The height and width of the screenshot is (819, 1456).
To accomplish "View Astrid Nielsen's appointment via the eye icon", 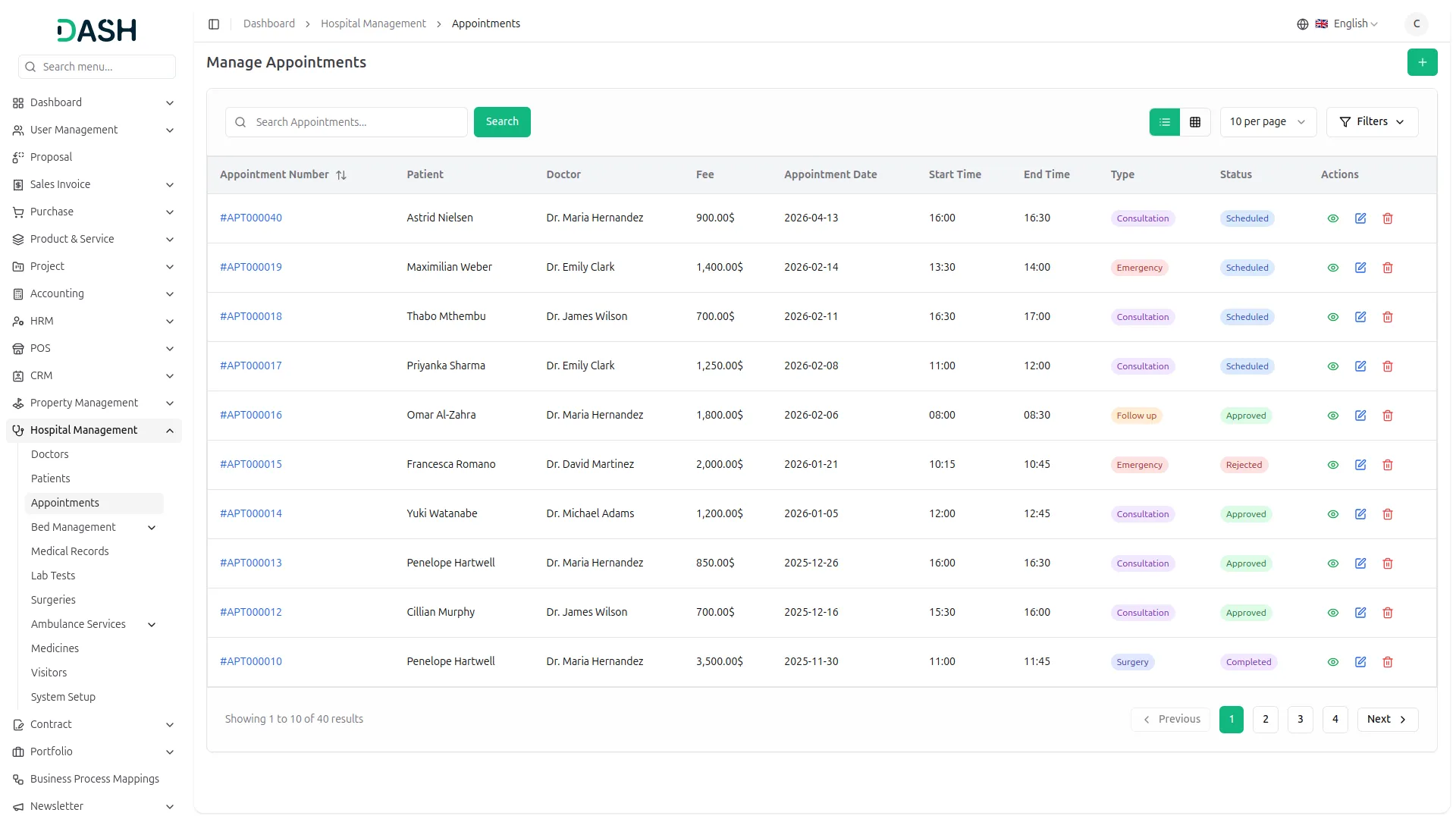I will point(1332,218).
